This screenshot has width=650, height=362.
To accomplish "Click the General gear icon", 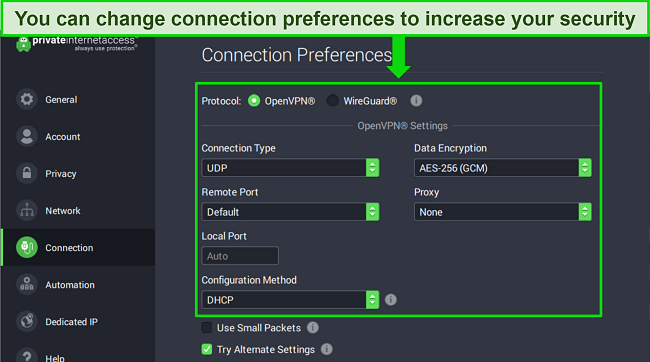I will (x=27, y=100).
